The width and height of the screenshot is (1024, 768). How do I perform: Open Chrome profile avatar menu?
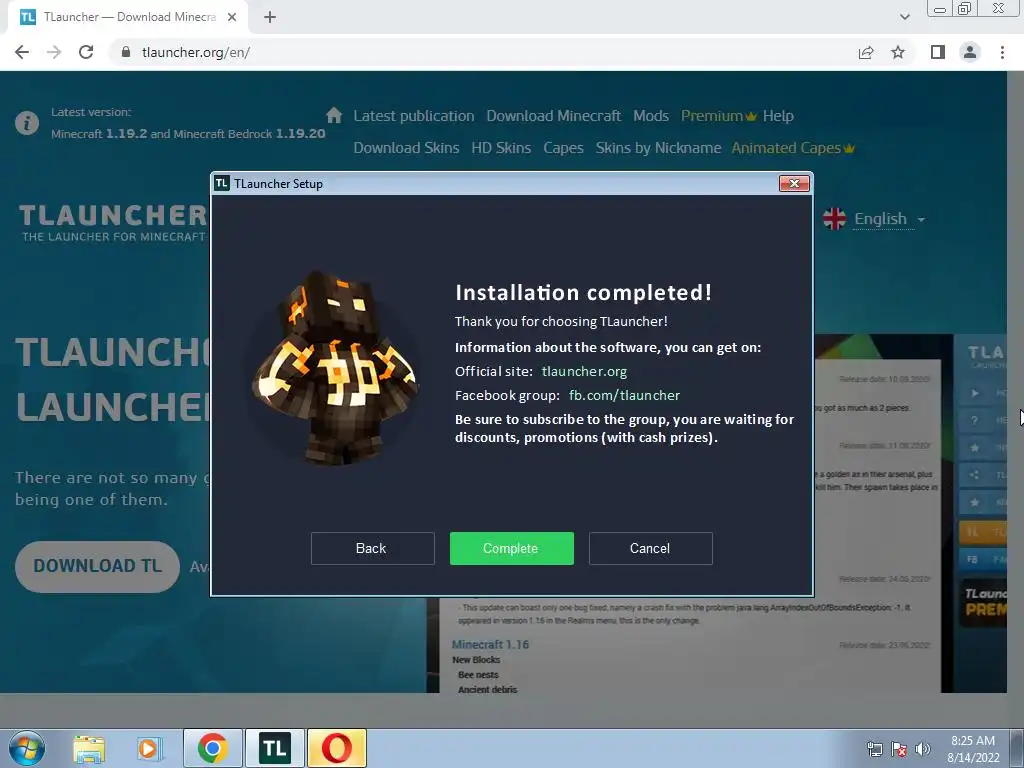tap(970, 52)
